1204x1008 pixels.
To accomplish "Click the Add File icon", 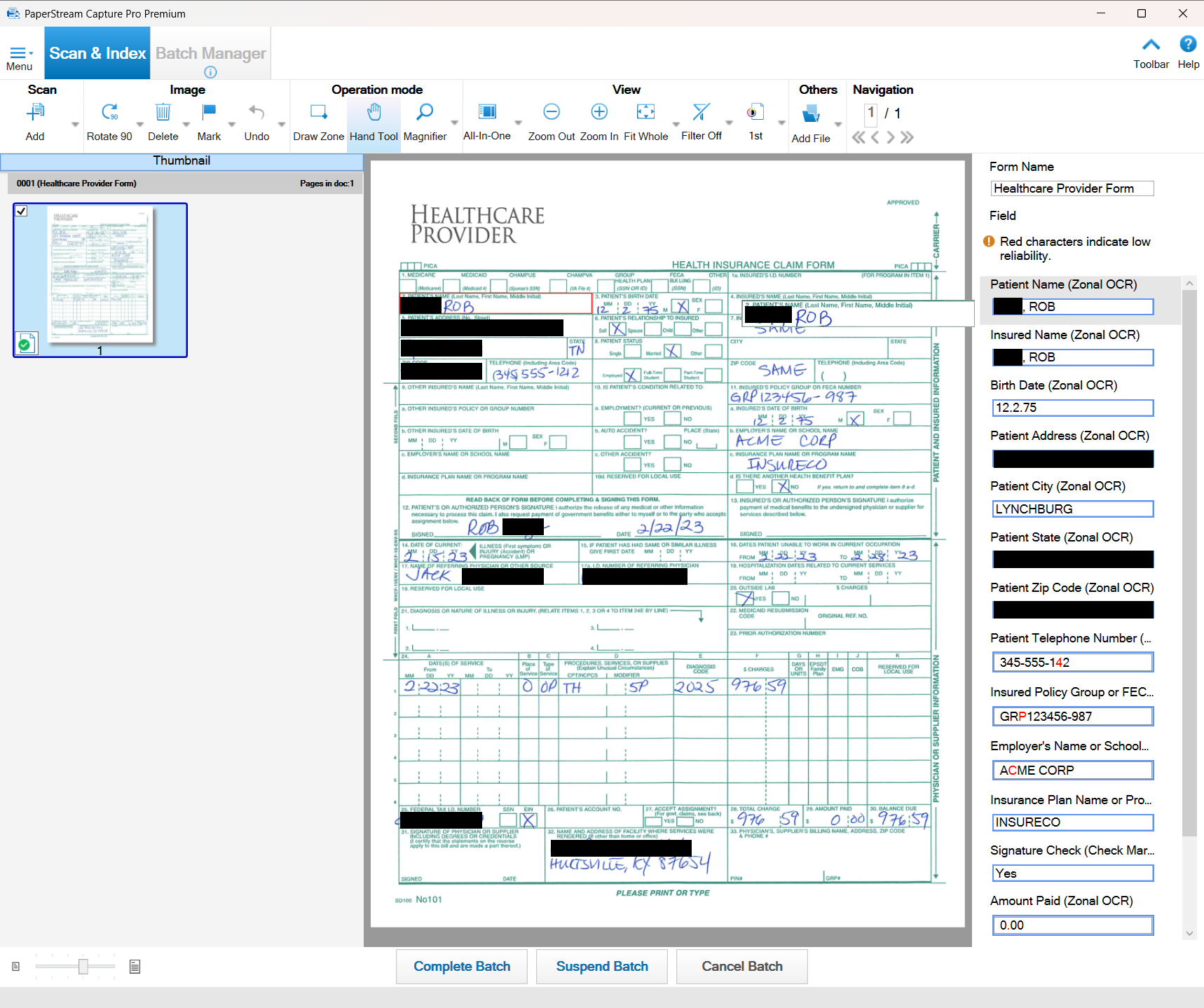I will (x=811, y=113).
